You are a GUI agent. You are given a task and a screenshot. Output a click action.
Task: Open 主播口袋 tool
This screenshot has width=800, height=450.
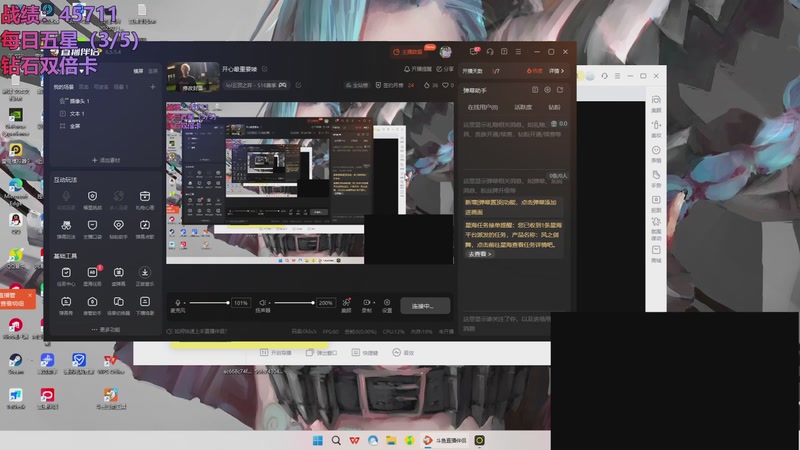(x=92, y=229)
